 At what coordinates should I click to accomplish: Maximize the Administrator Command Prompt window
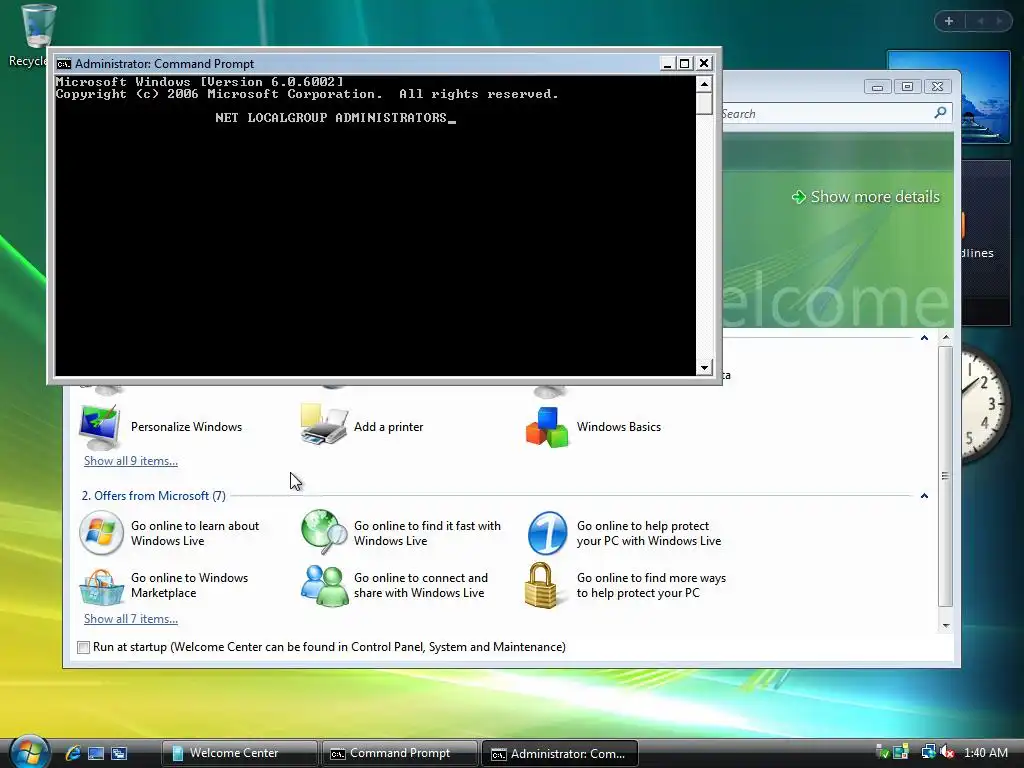pyautogui.click(x=684, y=63)
